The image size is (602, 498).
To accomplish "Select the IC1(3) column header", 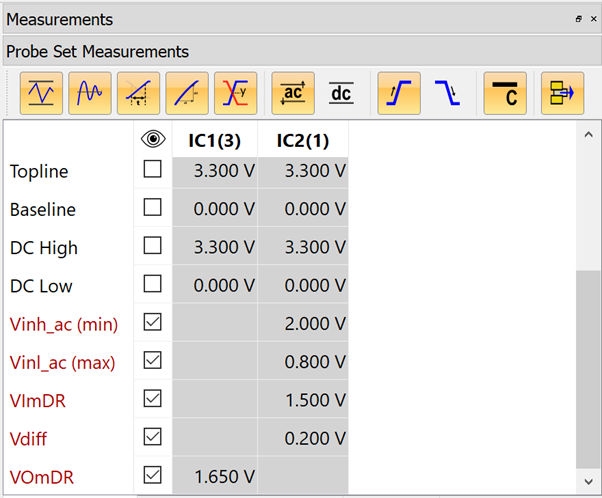I will pos(214,140).
